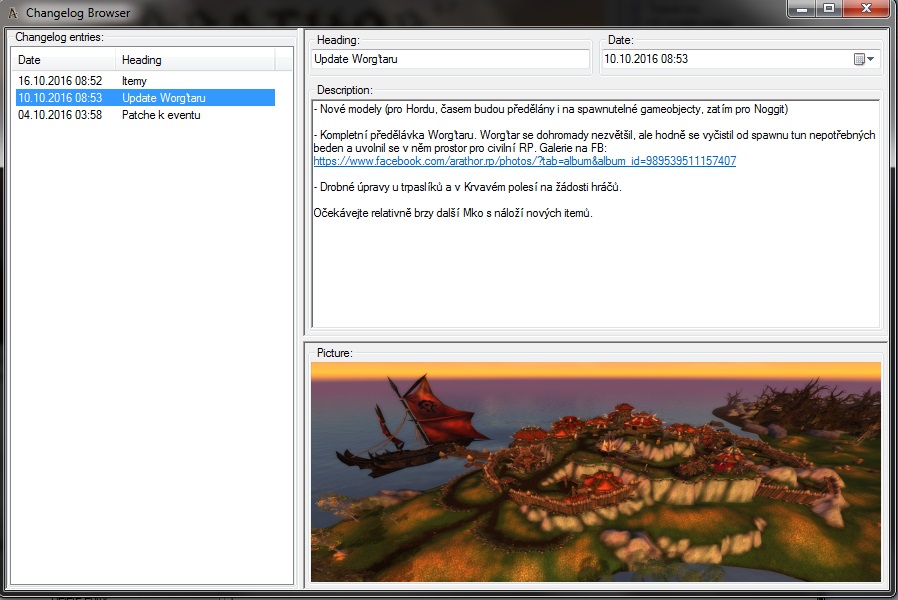
Task: Click the Worg'tar landscape picture
Action: pyautogui.click(x=595, y=472)
